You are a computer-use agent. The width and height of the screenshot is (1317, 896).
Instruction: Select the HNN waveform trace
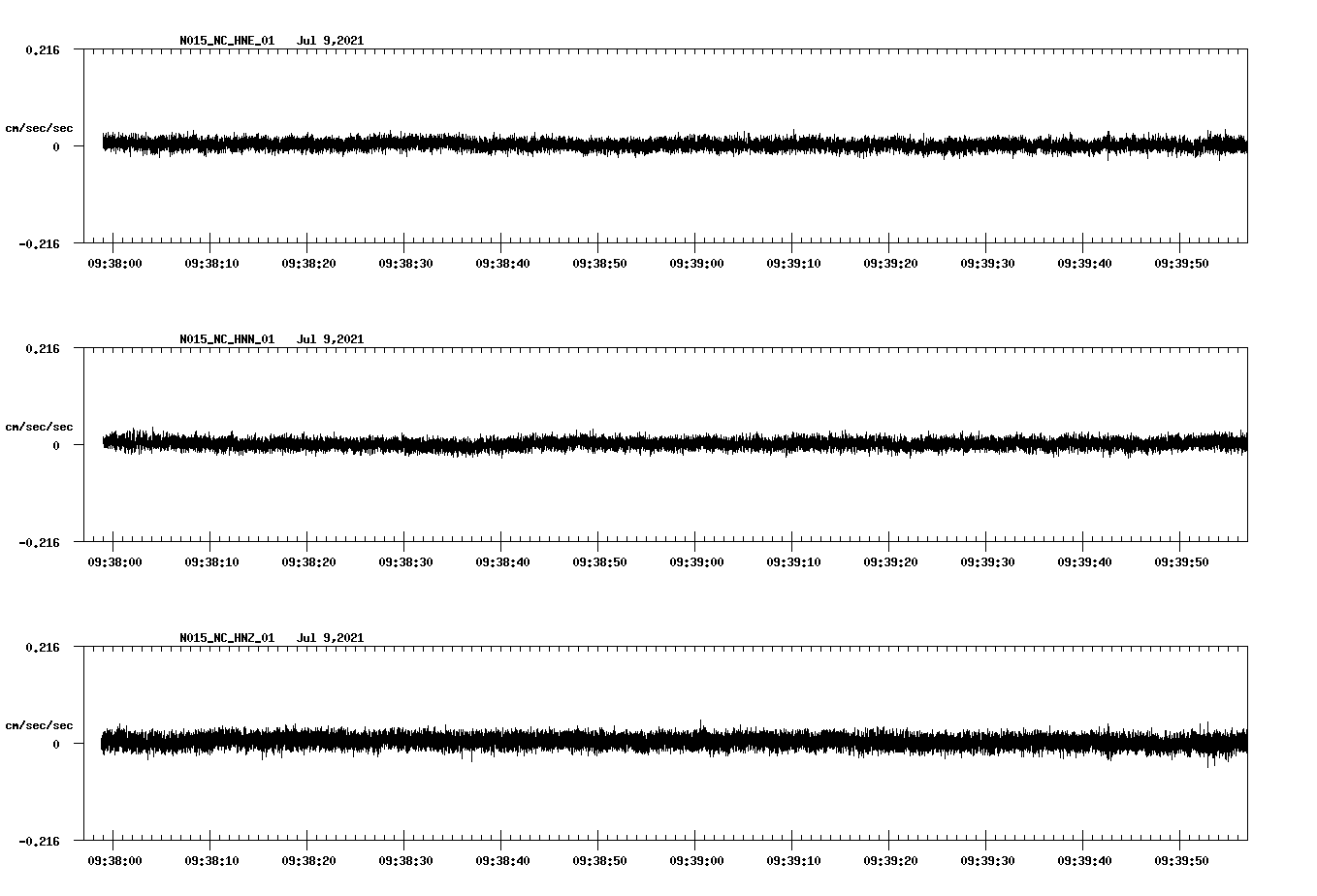pos(582,444)
